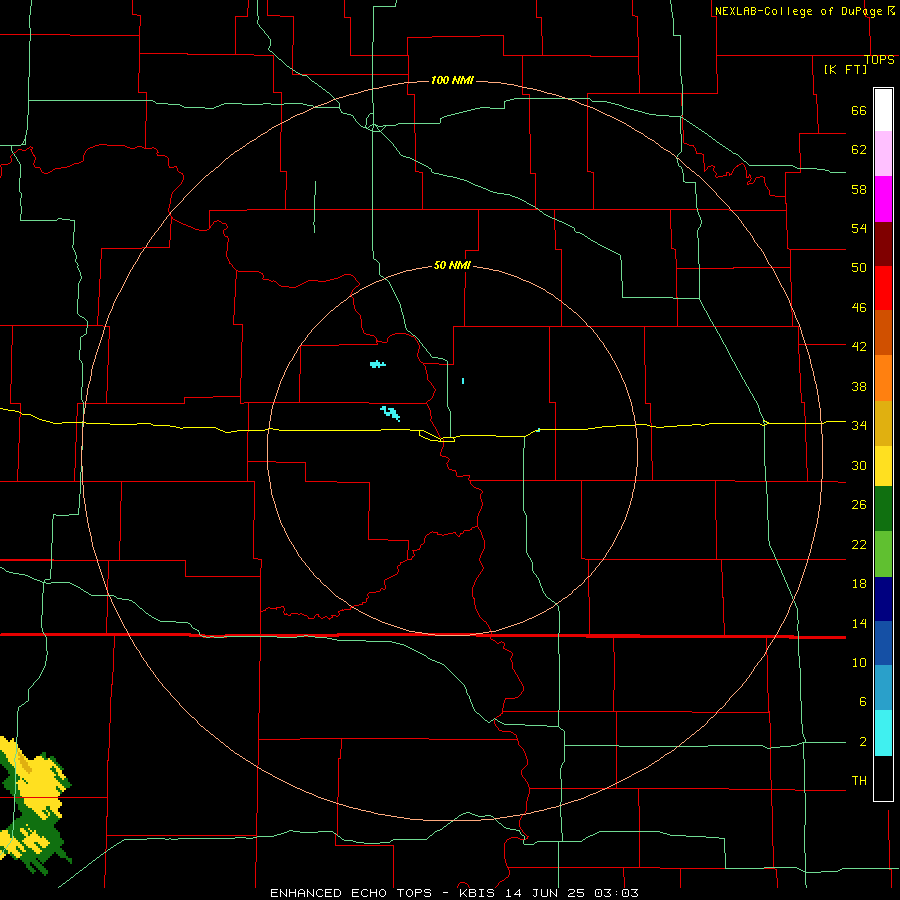Pick the light green legend swatch
The width and height of the screenshot is (900, 900).
point(883,554)
